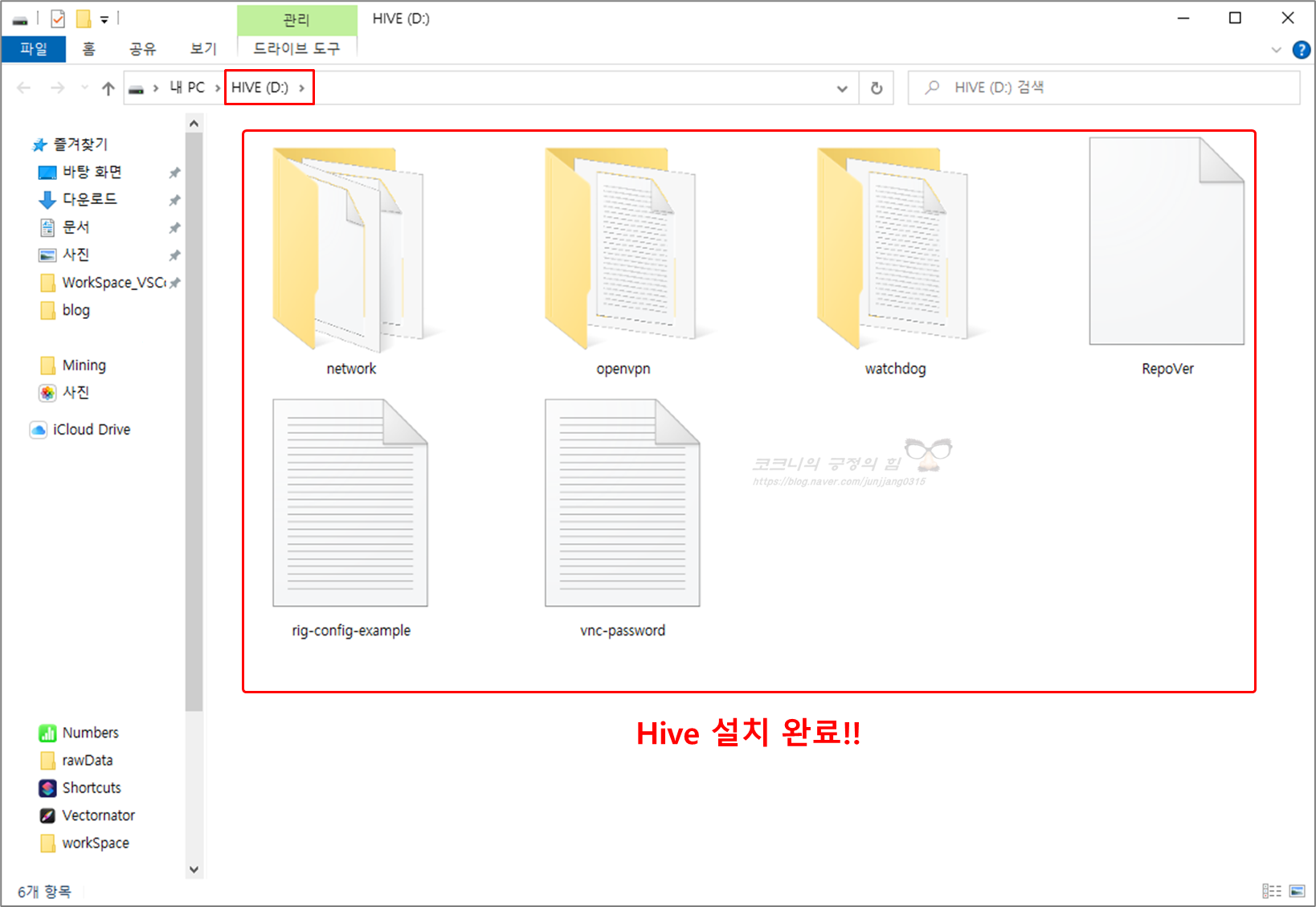This screenshot has width=1316, height=907.
Task: Open the Mining folder in sidebar
Action: tap(74, 366)
